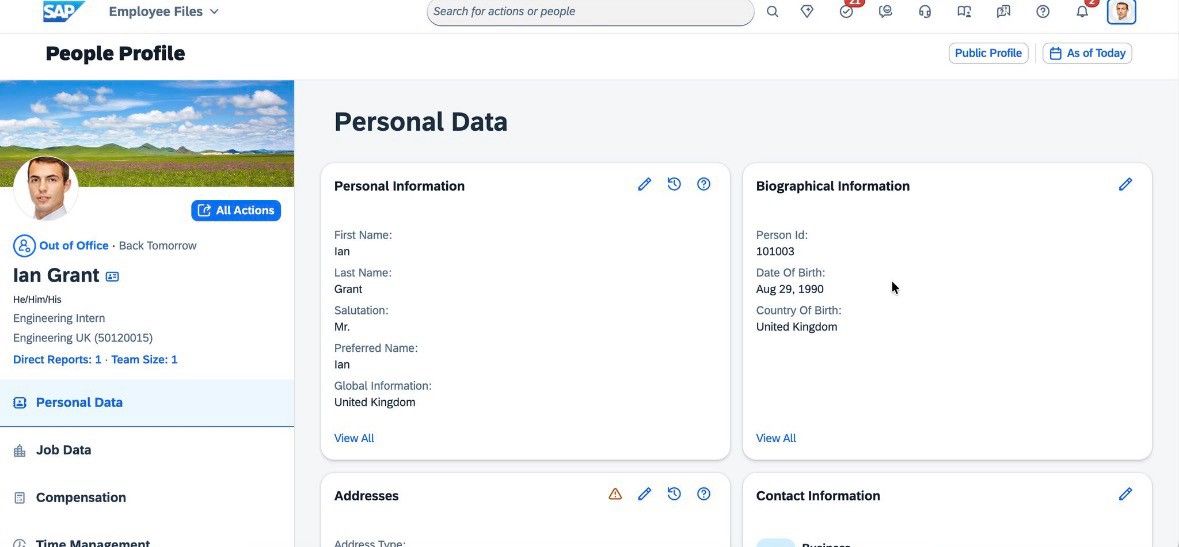Click View All under Personal Information
Screen dimensions: 1179x547
point(353,438)
